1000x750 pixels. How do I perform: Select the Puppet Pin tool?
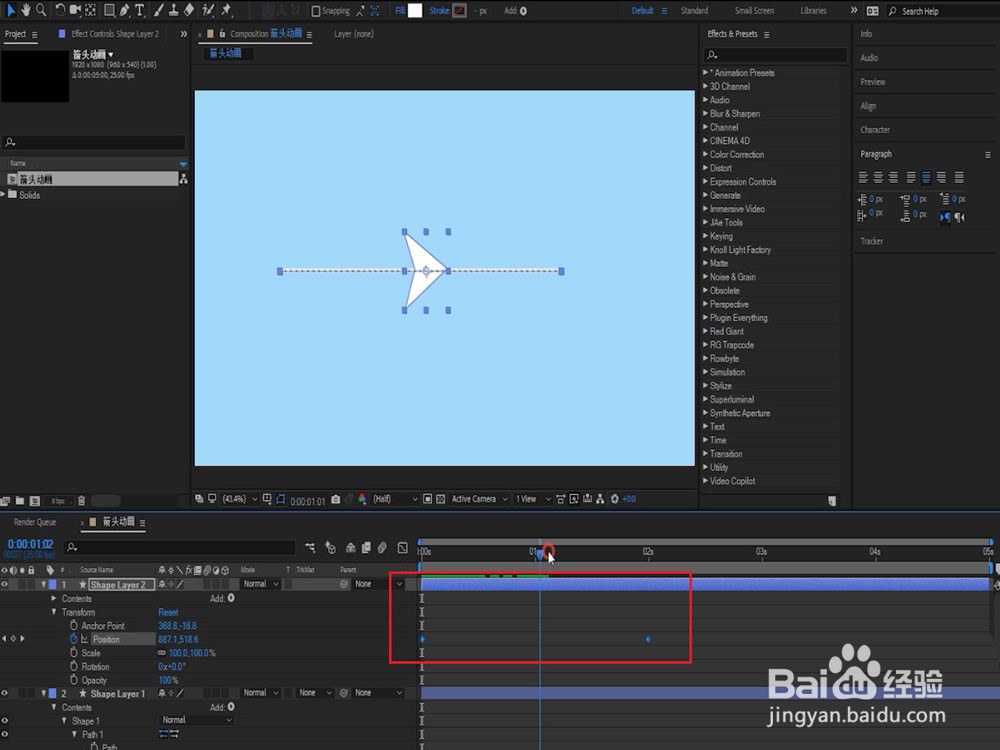coord(226,10)
